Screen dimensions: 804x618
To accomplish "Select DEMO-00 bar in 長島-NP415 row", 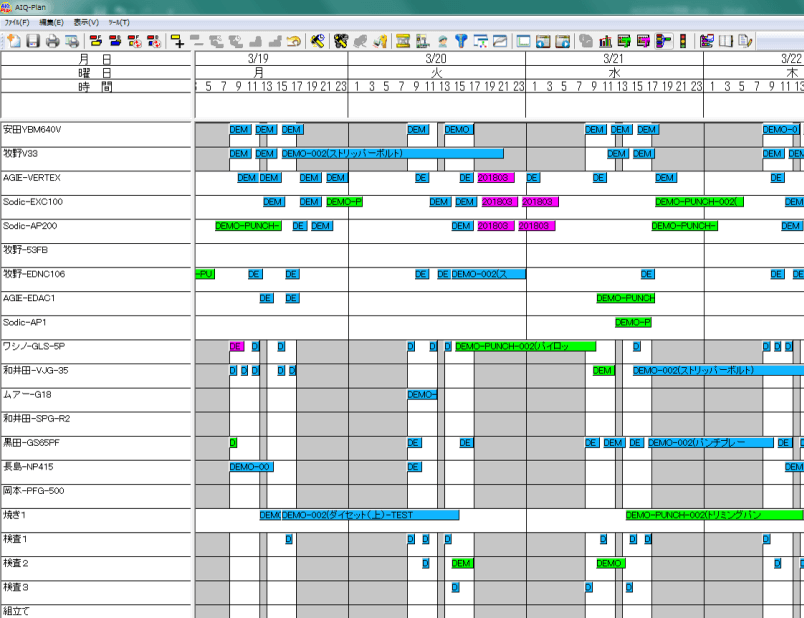I will 251,467.
